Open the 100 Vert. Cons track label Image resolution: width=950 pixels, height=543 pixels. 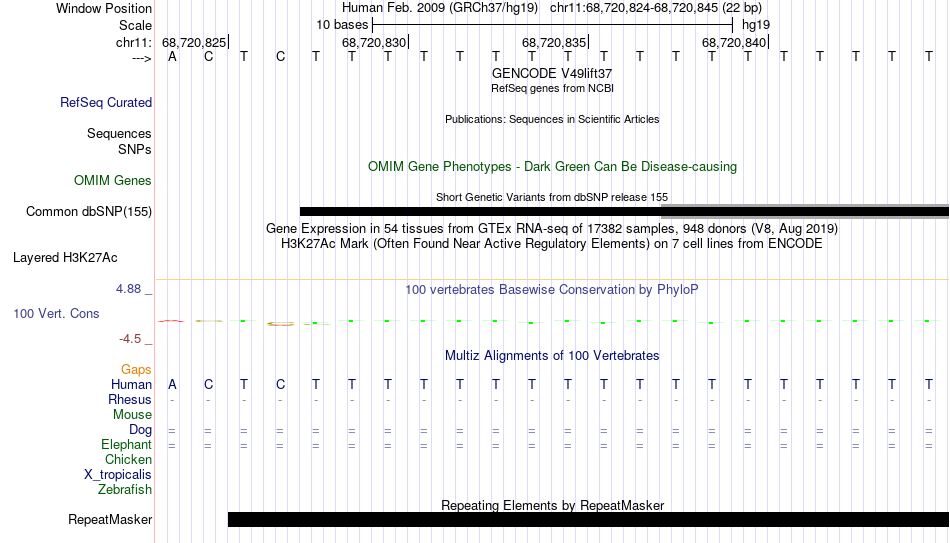56,313
